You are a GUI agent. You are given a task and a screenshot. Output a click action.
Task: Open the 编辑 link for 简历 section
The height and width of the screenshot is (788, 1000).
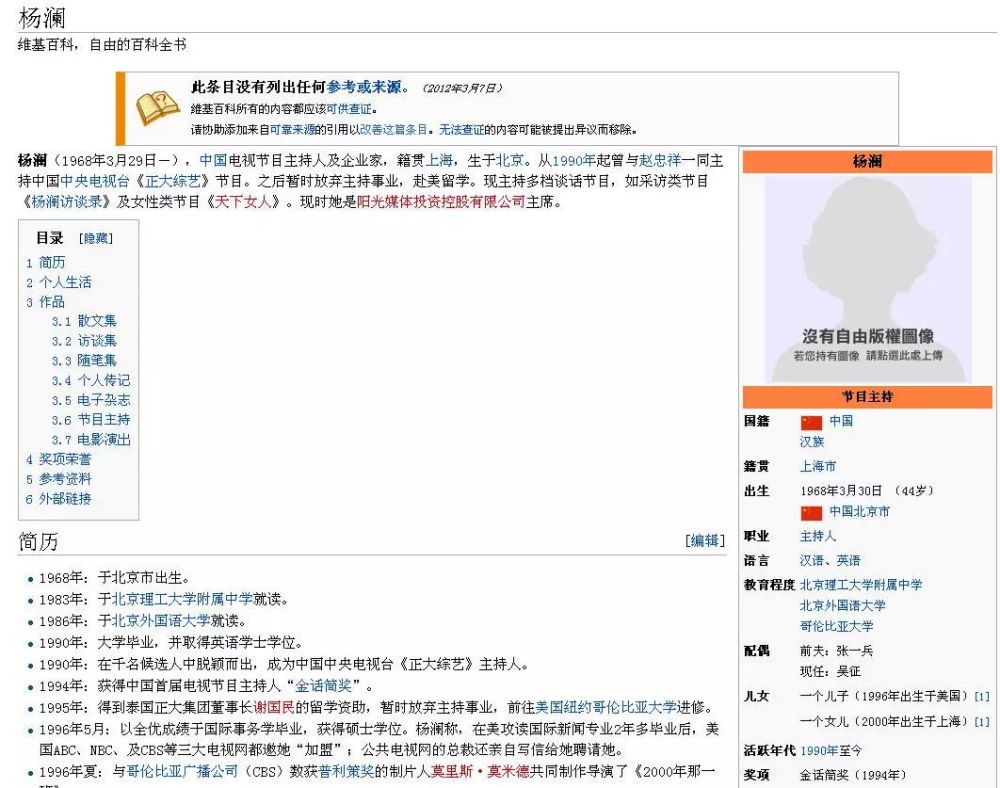coord(705,541)
